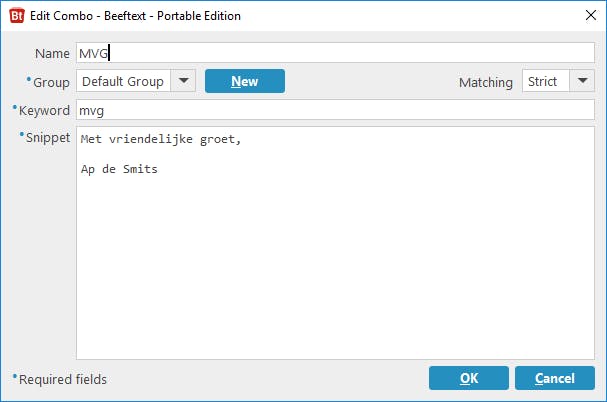Screen dimensions: 607x402
Task: Click the Required fields note
Action: click(x=62, y=380)
